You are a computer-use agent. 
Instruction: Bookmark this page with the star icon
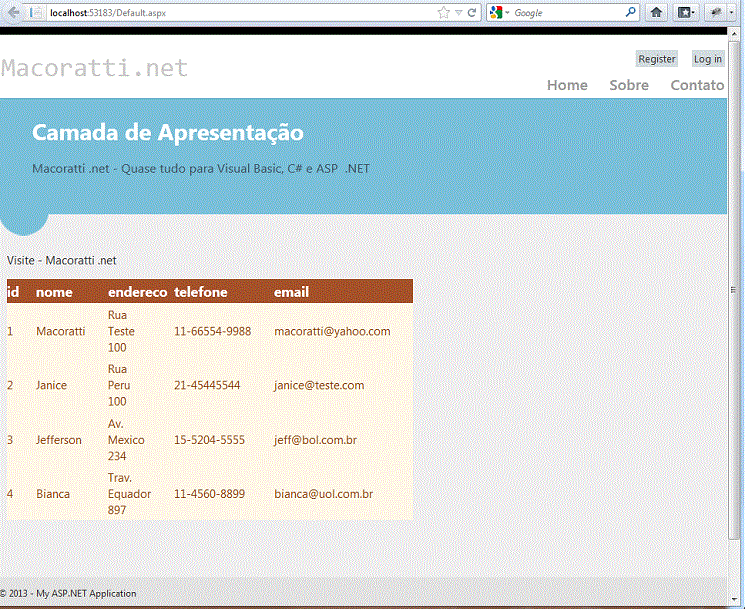[x=443, y=13]
